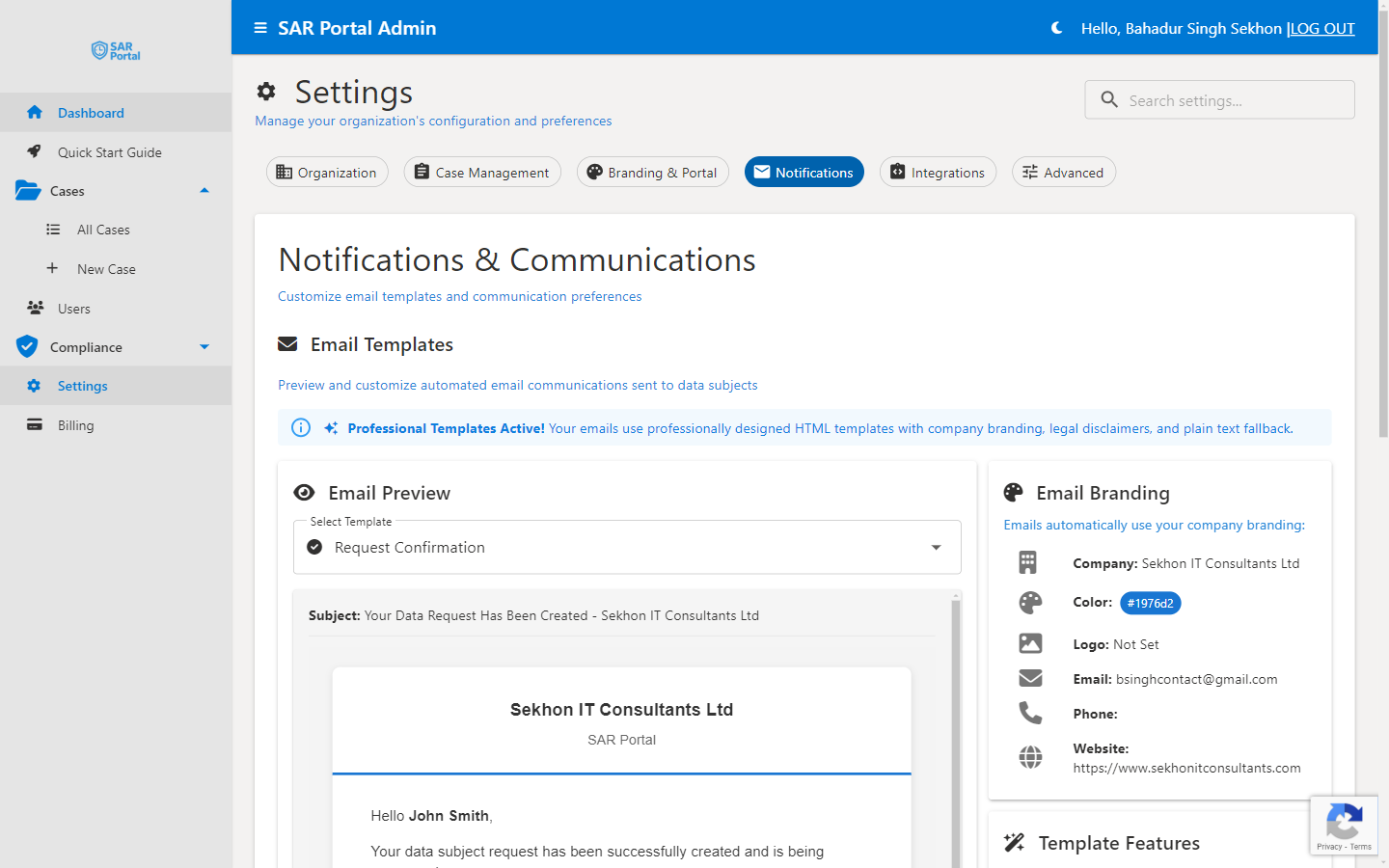Viewport: 1389px width, 868px height.
Task: Click the #1976d2 brand color chip
Action: coord(1150,603)
